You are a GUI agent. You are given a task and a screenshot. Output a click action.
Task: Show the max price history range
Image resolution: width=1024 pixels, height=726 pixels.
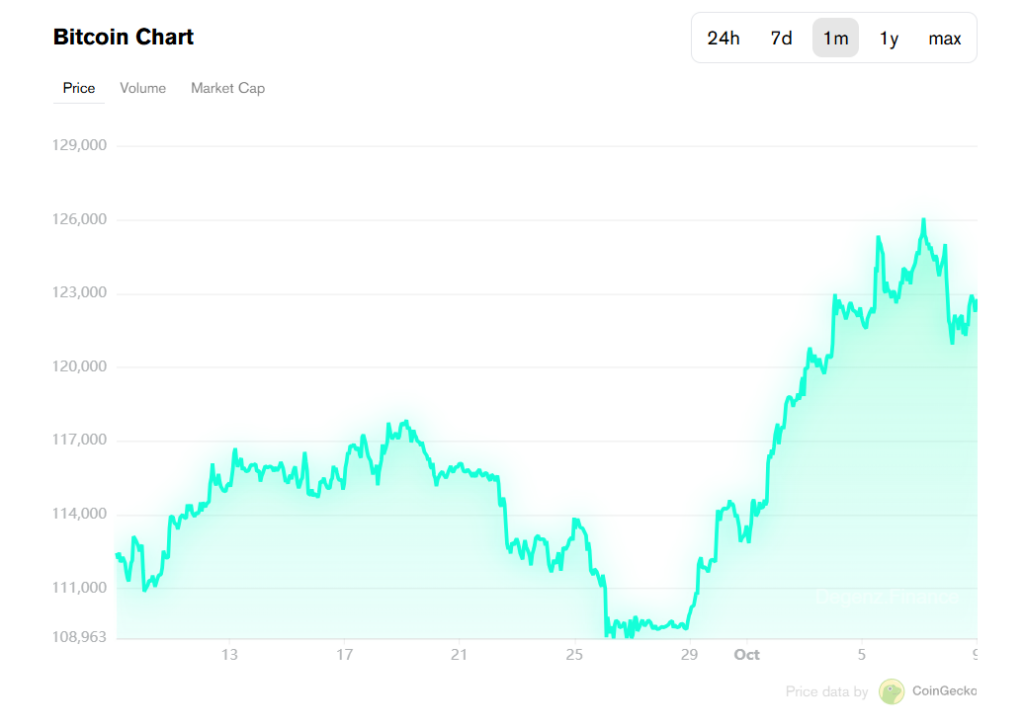pyautogui.click(x=944, y=38)
